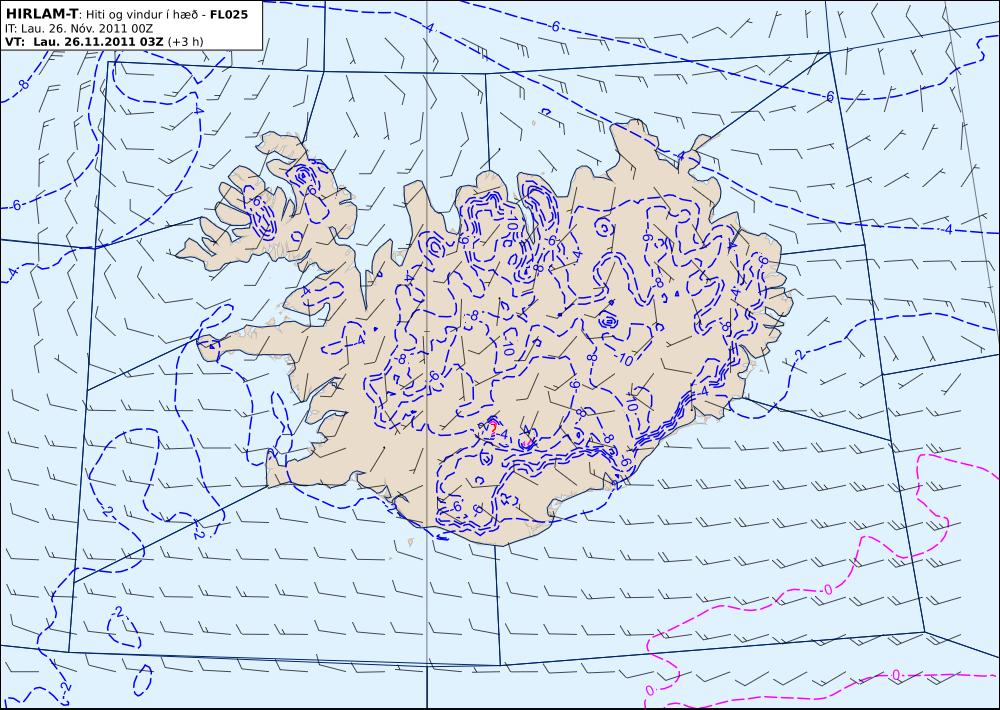Click the '-2' label in the small southwest closed contour

[117, 612]
